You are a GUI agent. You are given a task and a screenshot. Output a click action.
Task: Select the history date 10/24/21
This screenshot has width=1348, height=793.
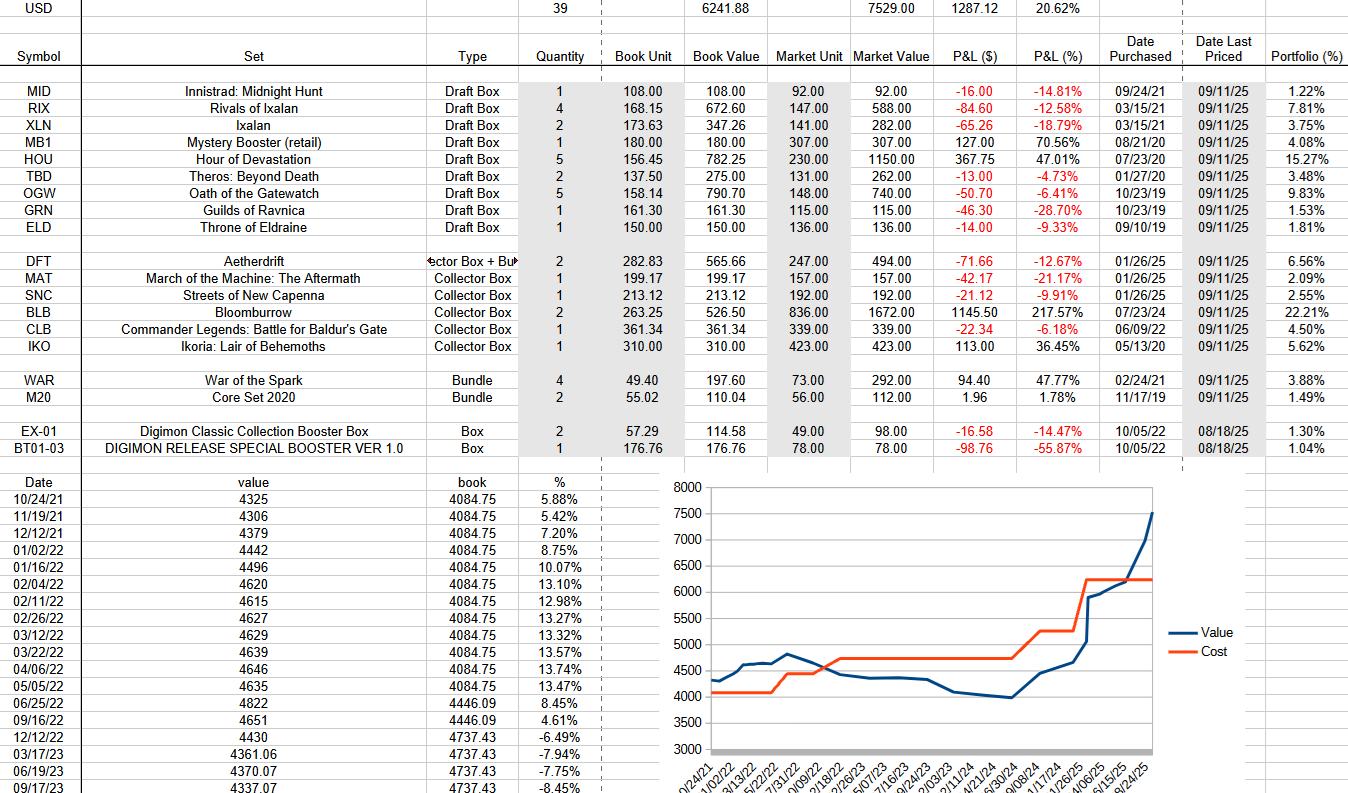click(39, 499)
